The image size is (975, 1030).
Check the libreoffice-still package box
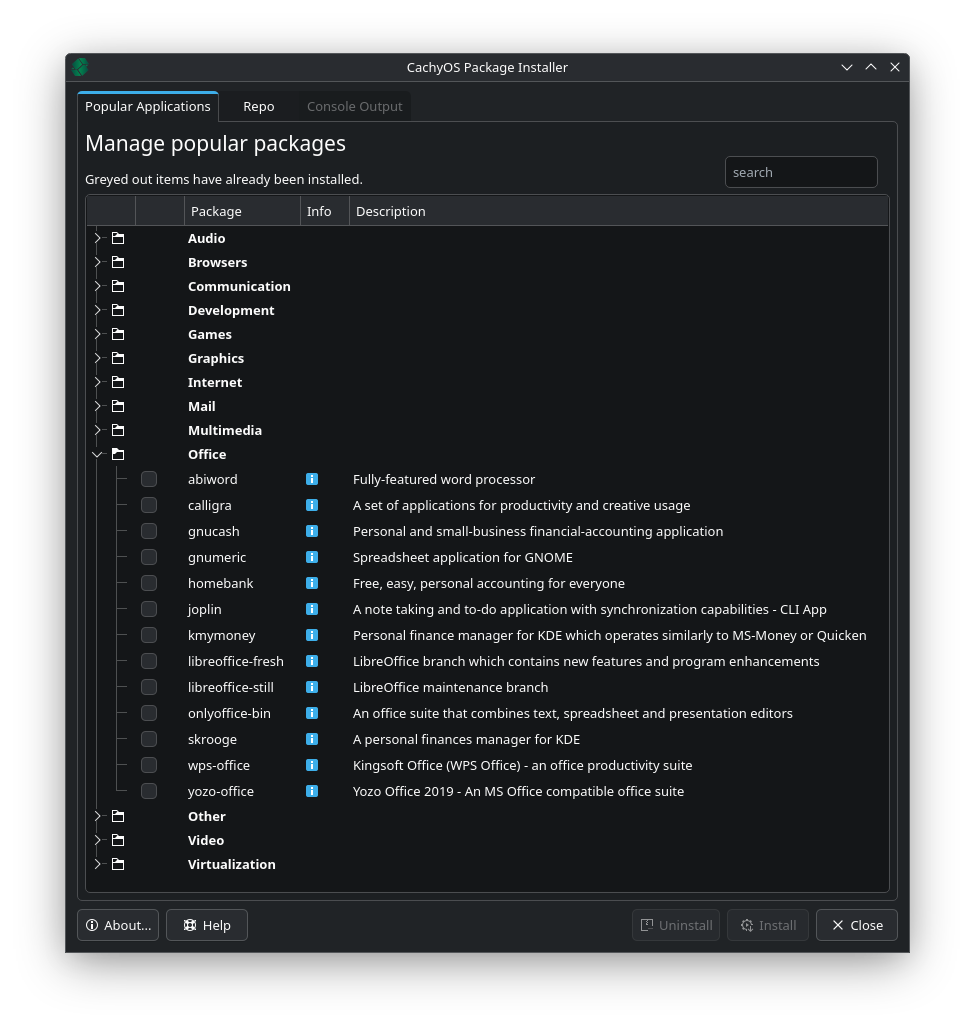[149, 687]
